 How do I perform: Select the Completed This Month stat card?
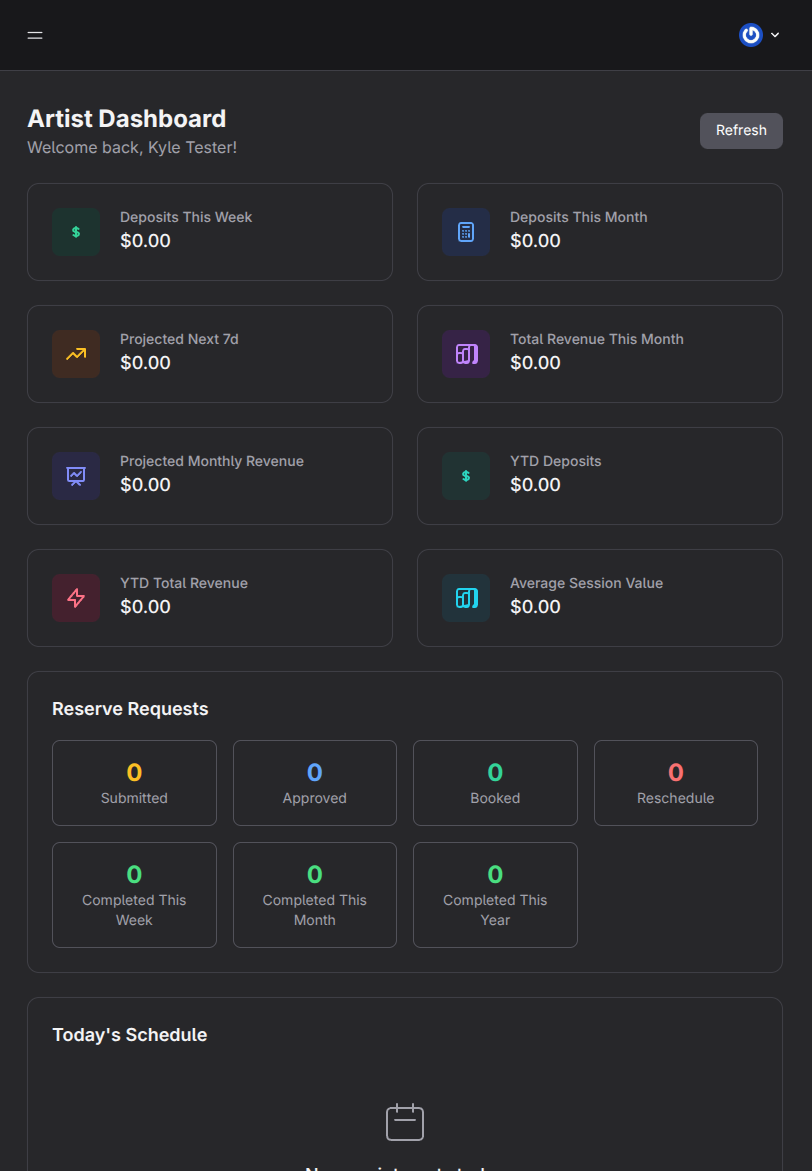(x=314, y=894)
